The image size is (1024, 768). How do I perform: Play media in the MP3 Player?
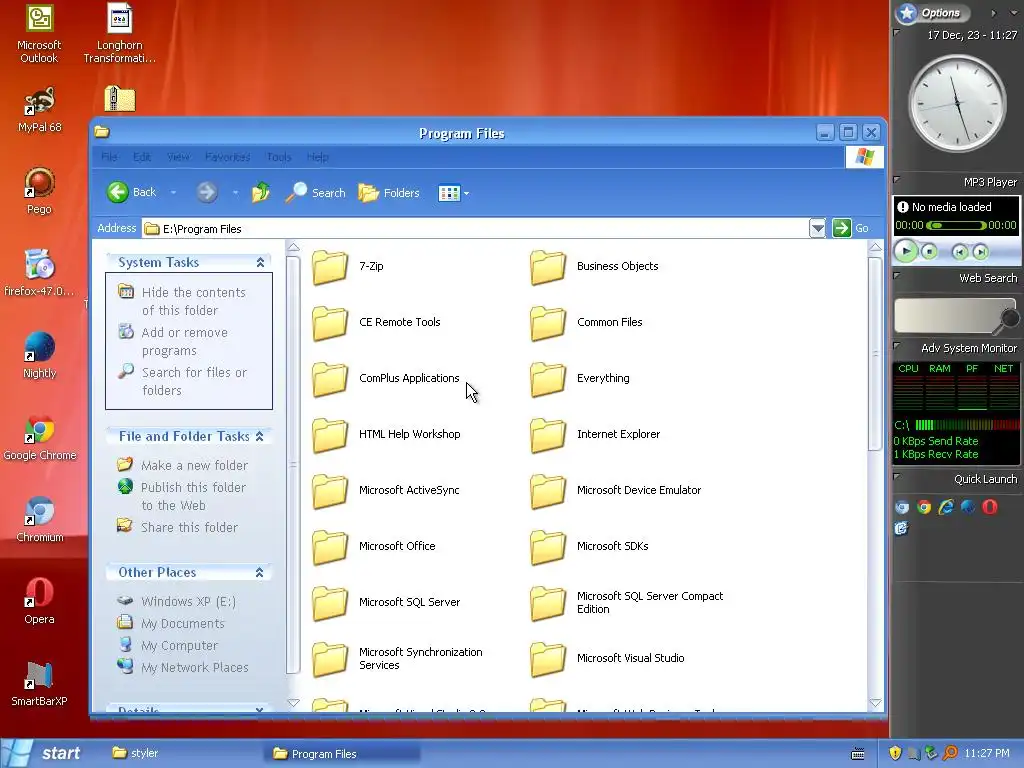coord(906,251)
